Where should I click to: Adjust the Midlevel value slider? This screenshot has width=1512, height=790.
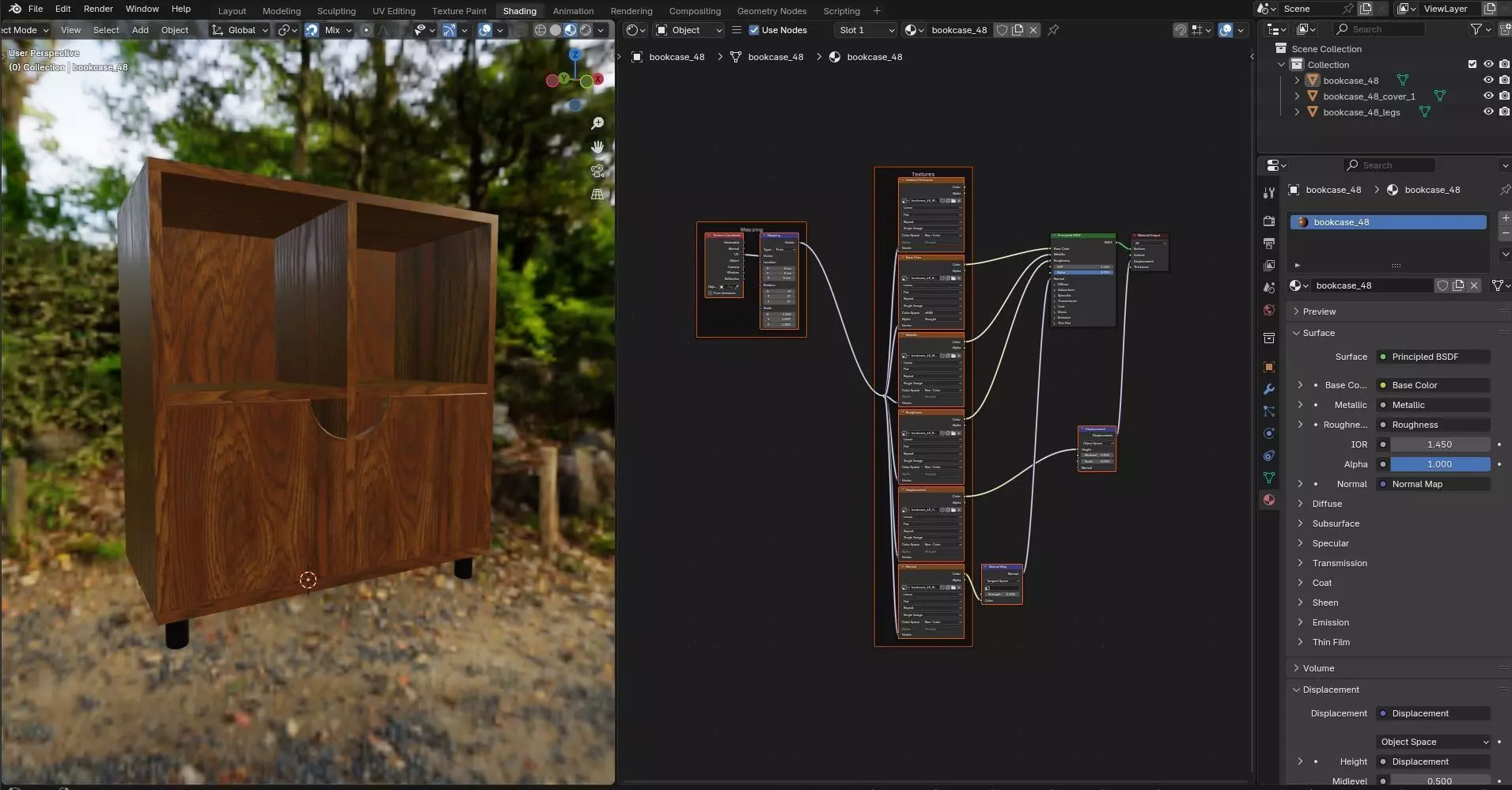click(x=1439, y=781)
